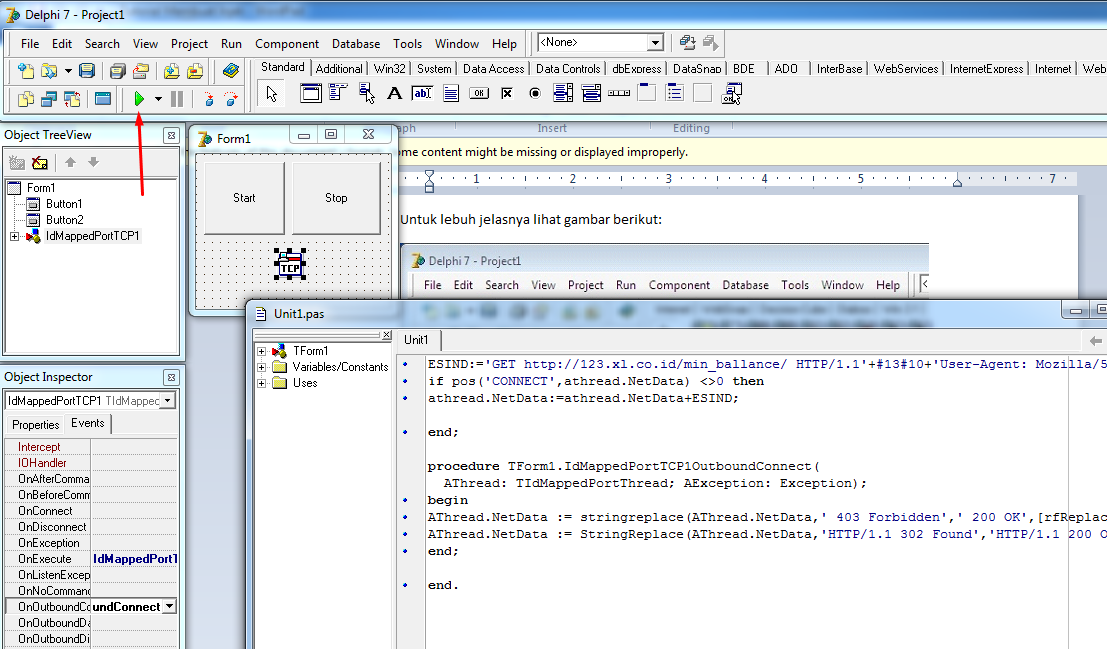Click the Save current desktop icon

[687, 42]
